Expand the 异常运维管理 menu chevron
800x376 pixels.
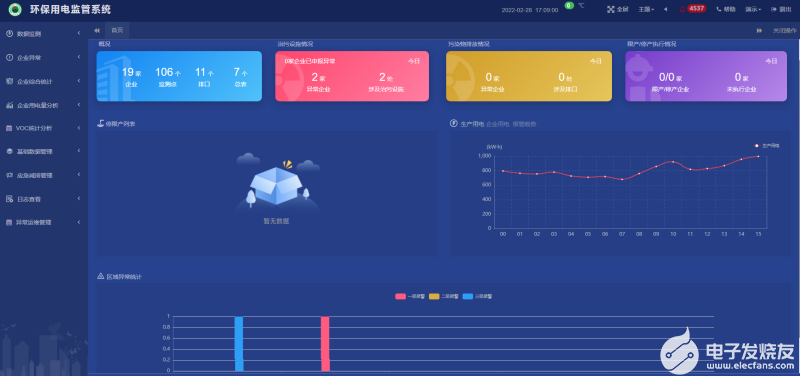point(79,222)
